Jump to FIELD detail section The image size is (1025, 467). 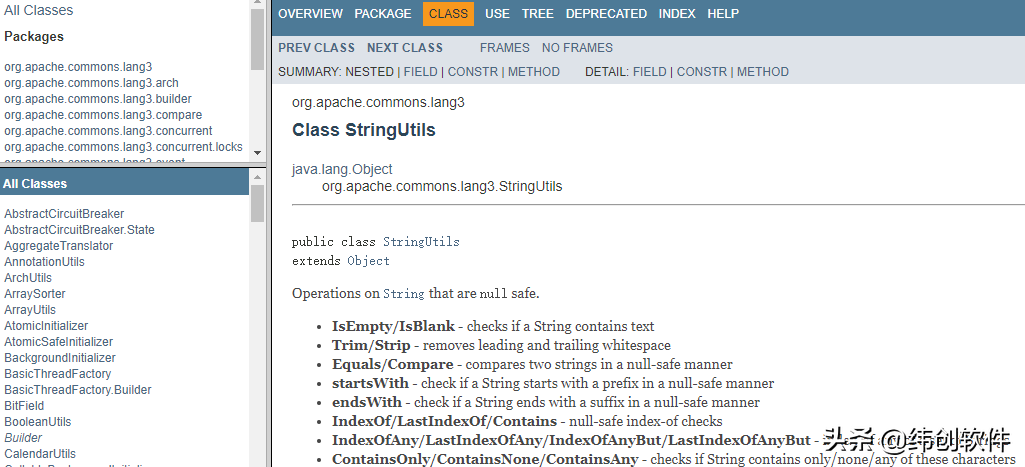point(650,72)
